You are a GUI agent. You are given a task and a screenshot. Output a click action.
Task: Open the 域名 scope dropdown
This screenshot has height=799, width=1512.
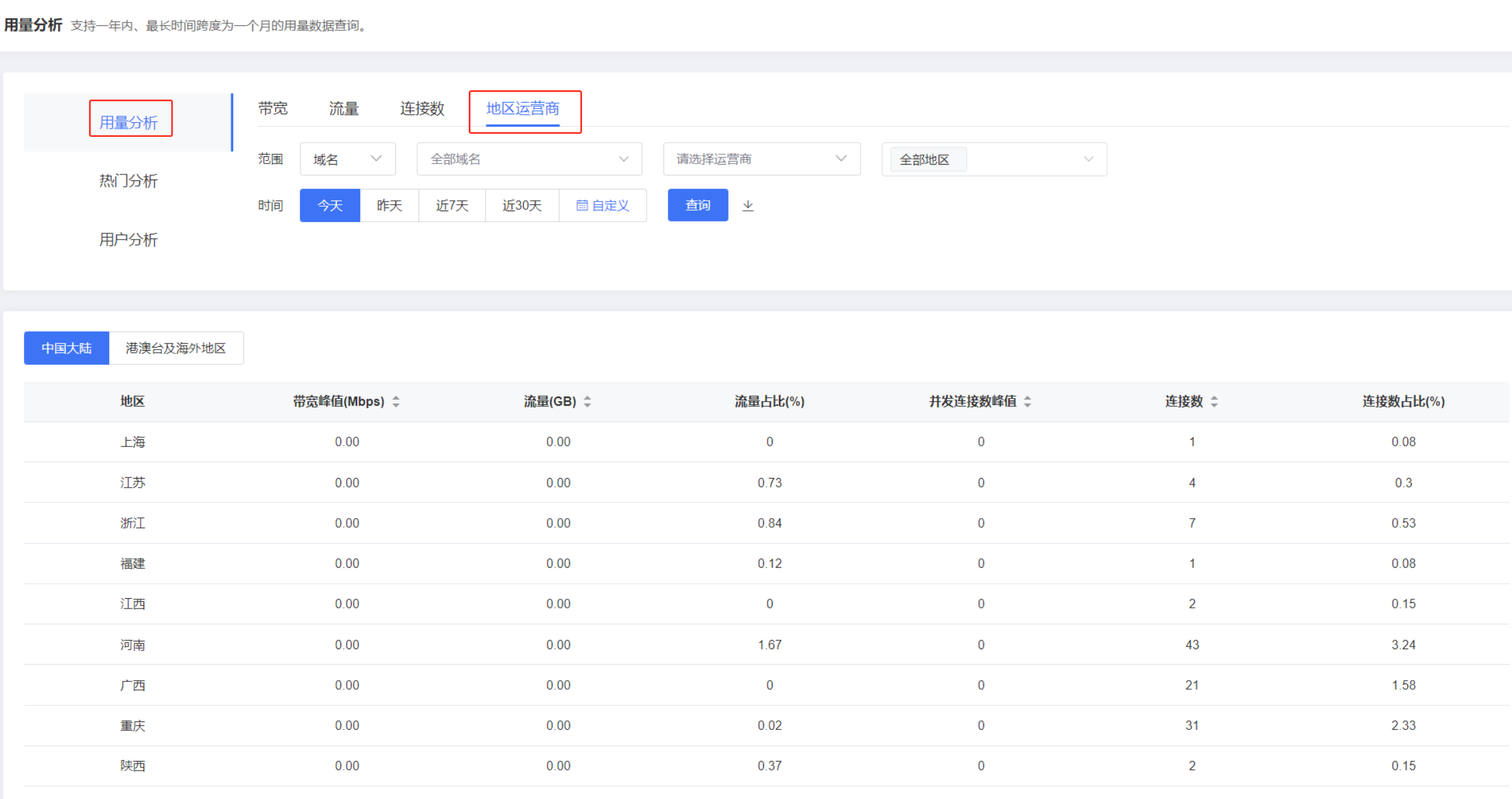pyautogui.click(x=347, y=159)
